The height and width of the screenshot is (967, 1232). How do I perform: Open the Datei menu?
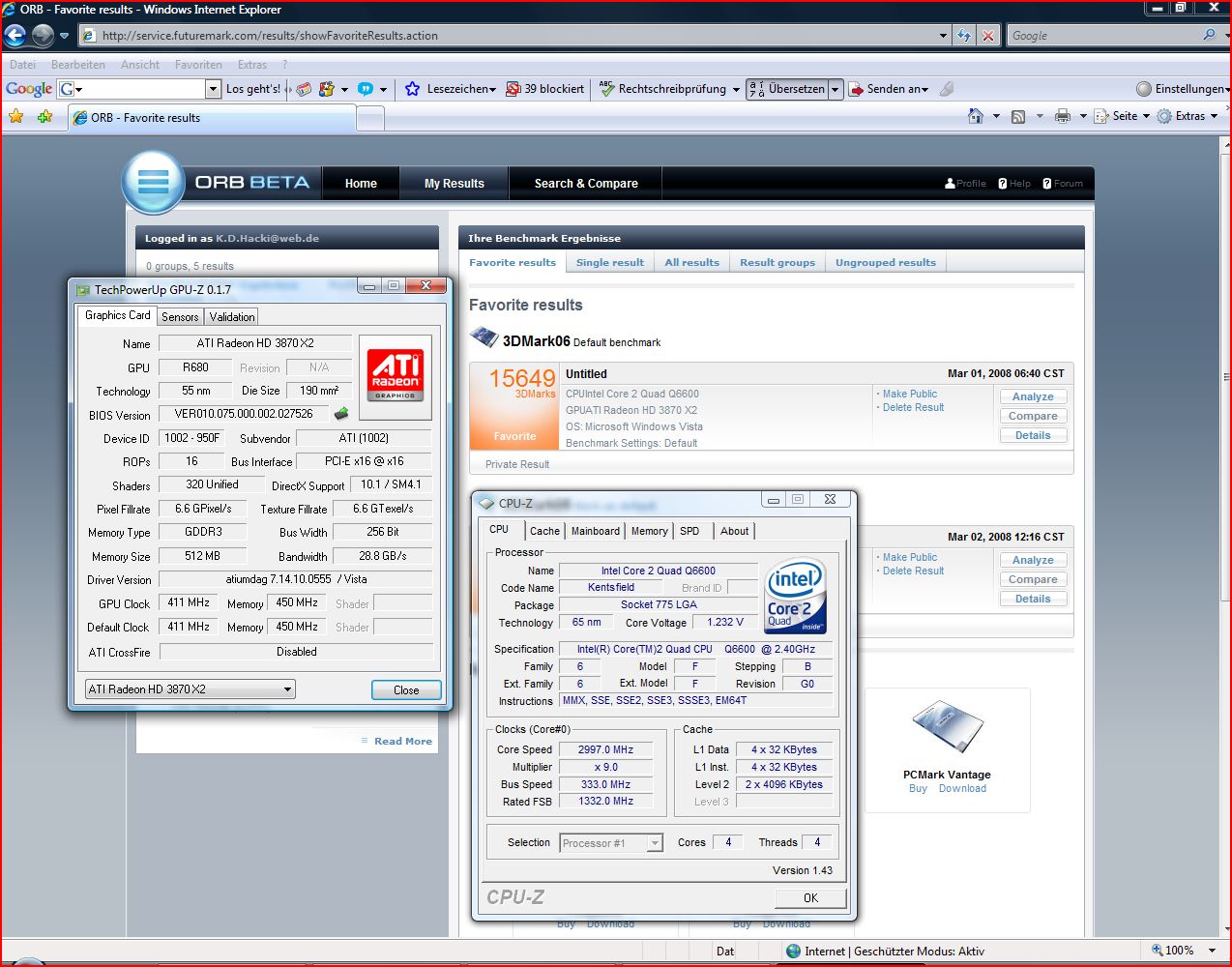pyautogui.click(x=22, y=65)
